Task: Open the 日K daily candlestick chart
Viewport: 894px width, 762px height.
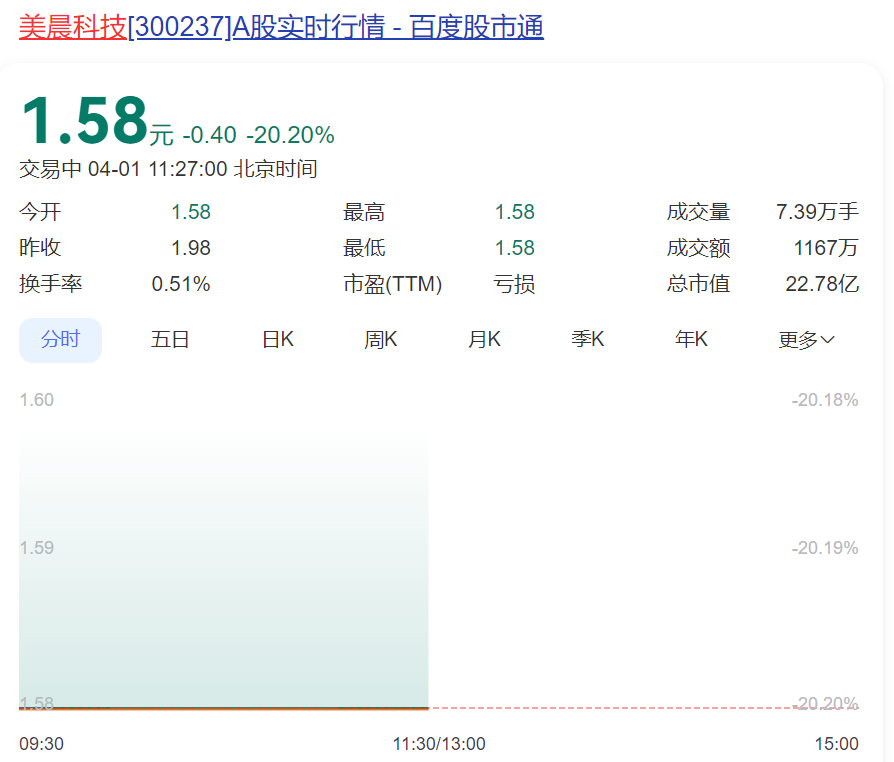Action: 277,339
